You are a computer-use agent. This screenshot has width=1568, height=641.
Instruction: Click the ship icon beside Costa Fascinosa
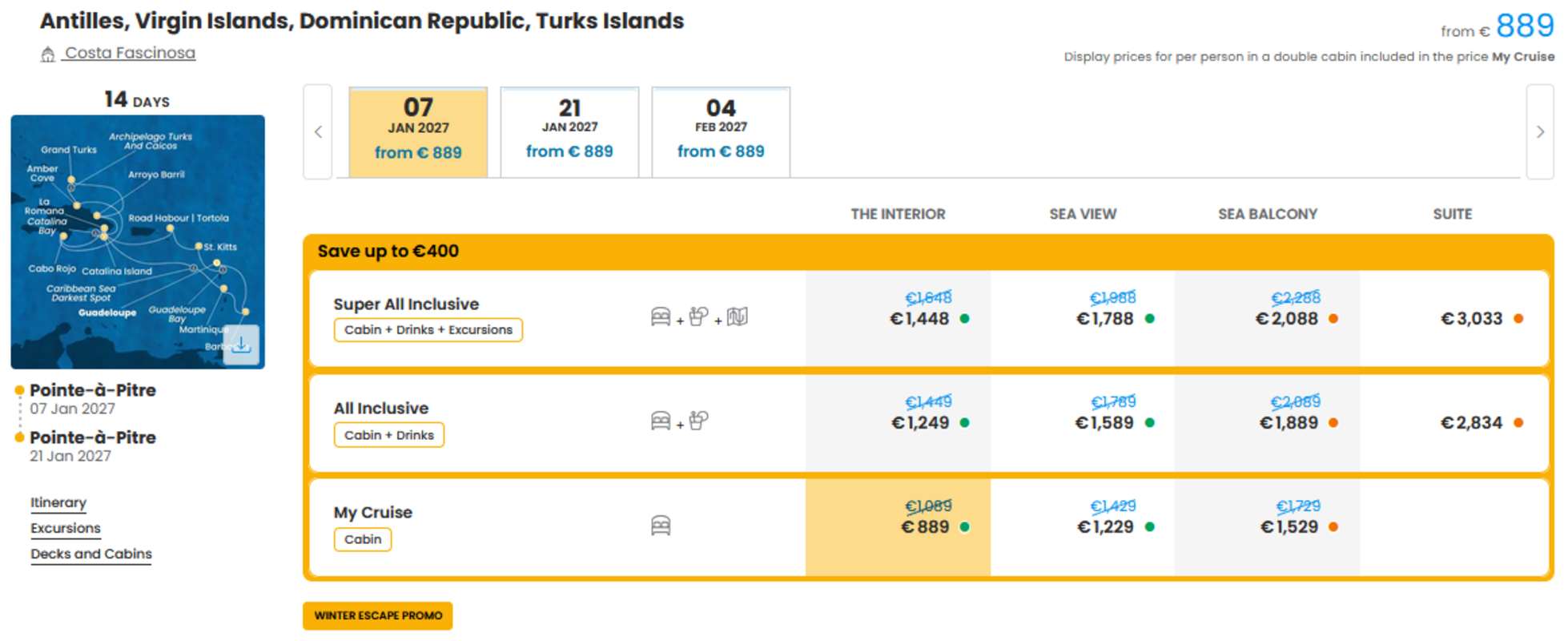coord(48,54)
